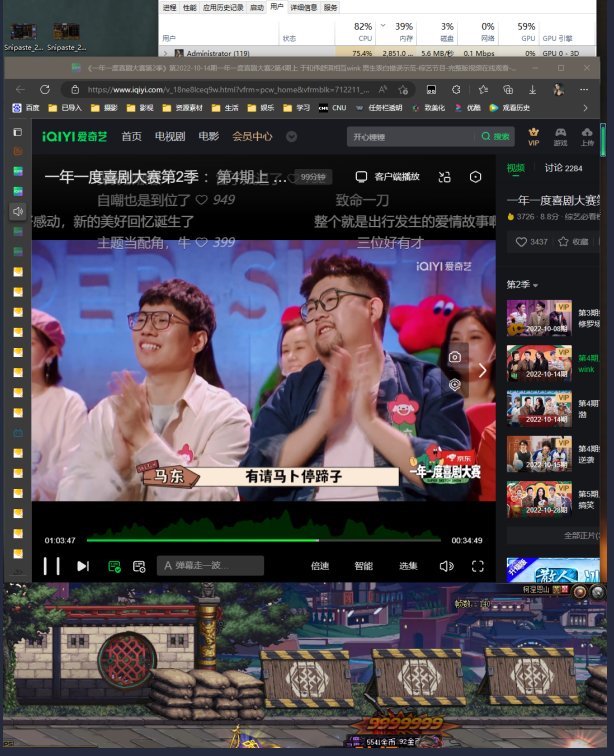
Task: Enter fullscreen video mode
Action: (478, 566)
